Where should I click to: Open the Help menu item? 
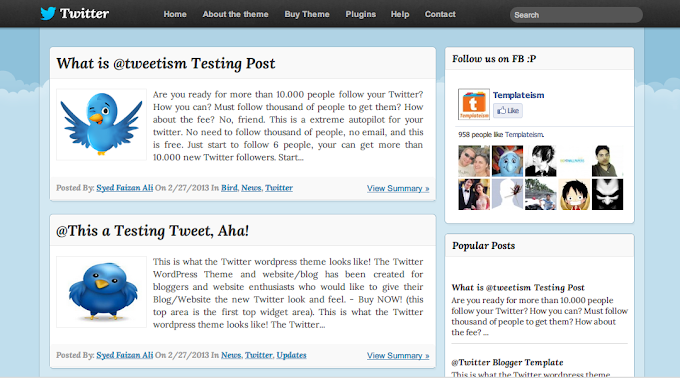pyautogui.click(x=400, y=14)
